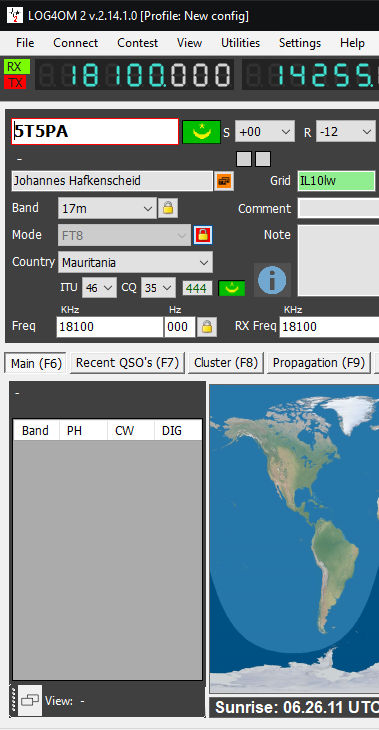Click the Comment input field
The image size is (379, 730).
point(338,208)
